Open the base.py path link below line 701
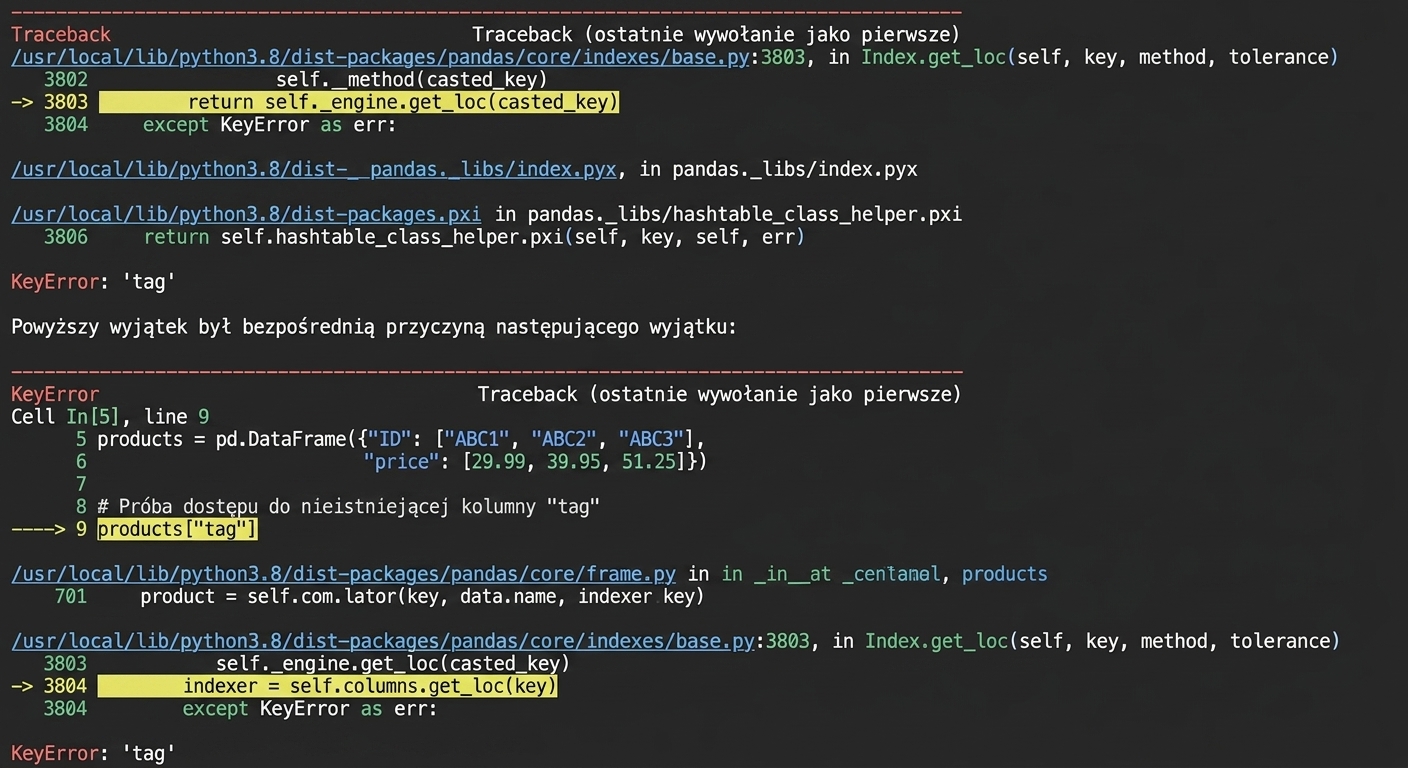Screen dimensions: 1408x768 (383, 641)
